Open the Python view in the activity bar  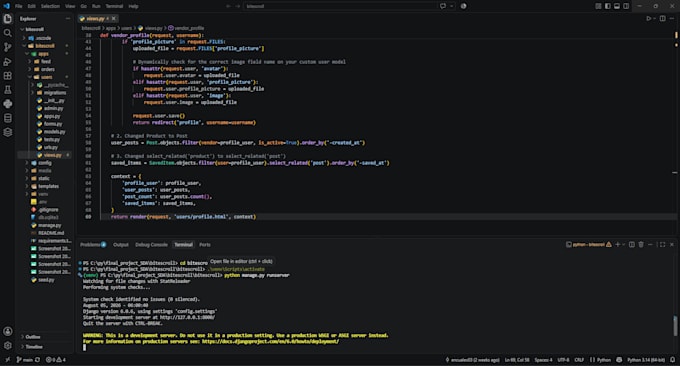coord(7,104)
